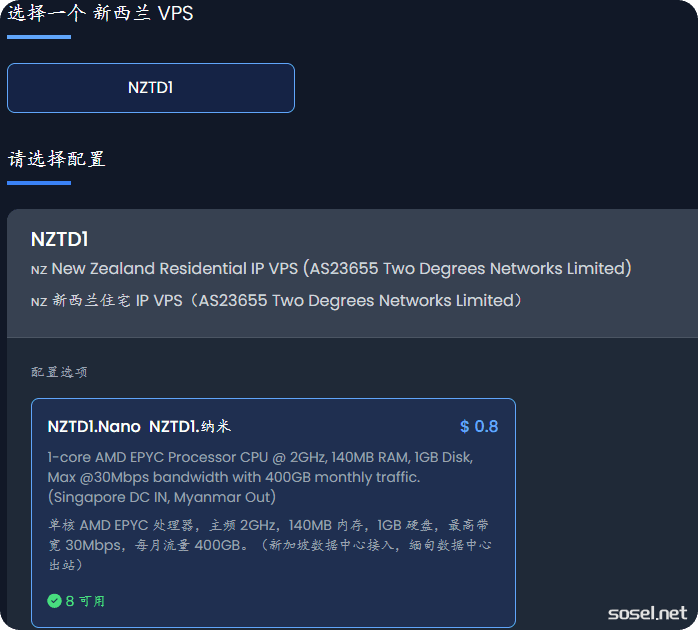The image size is (698, 630).
Task: Select the NZTD1 location button
Action: coord(150,88)
